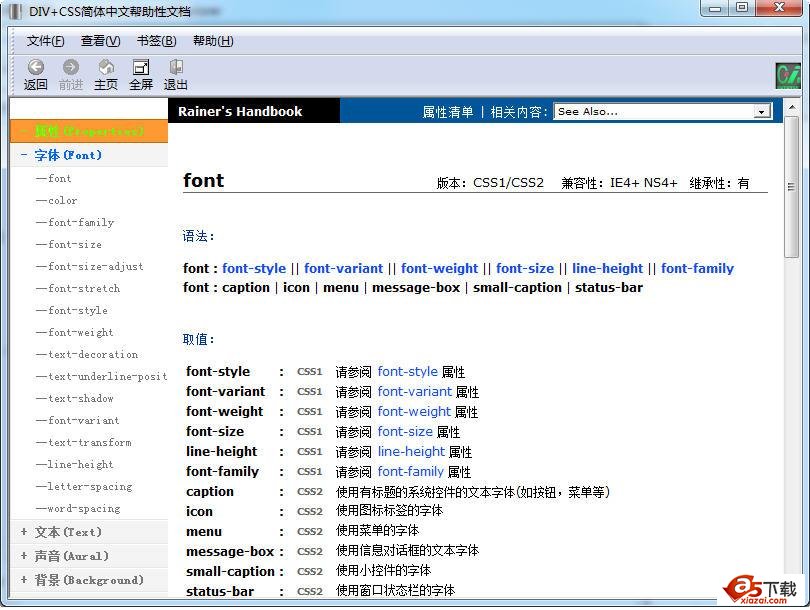810x610 pixels.
Task: Open the 文件(F) menu
Action: [x=44, y=41]
